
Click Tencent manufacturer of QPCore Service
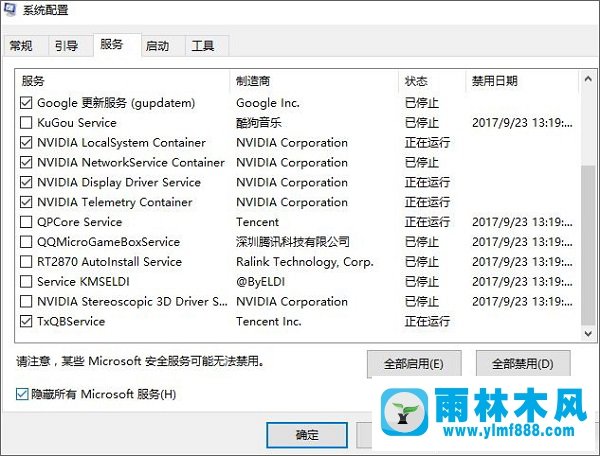click(x=258, y=222)
